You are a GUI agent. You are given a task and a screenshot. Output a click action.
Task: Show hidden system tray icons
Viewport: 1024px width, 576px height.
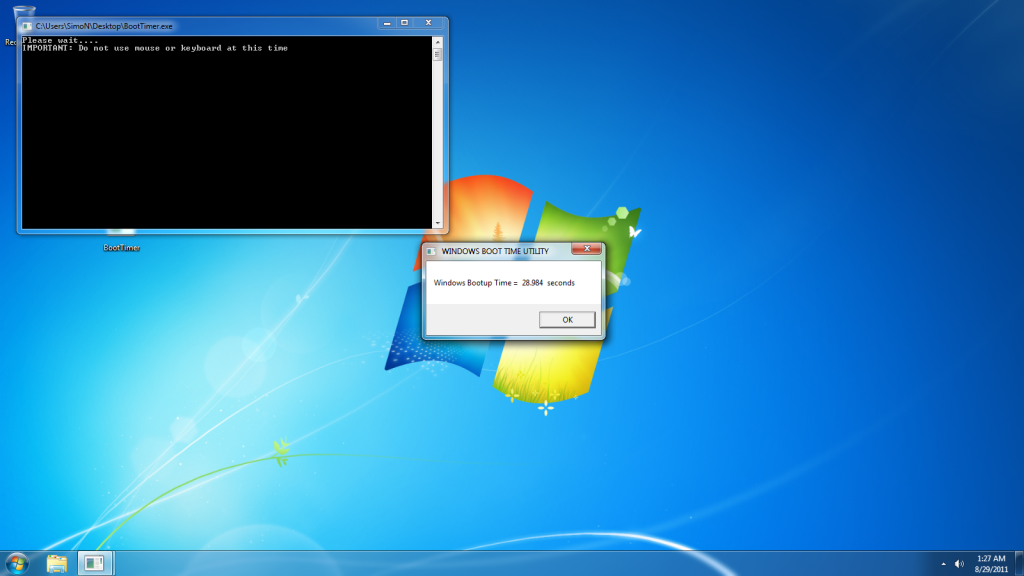[943, 563]
